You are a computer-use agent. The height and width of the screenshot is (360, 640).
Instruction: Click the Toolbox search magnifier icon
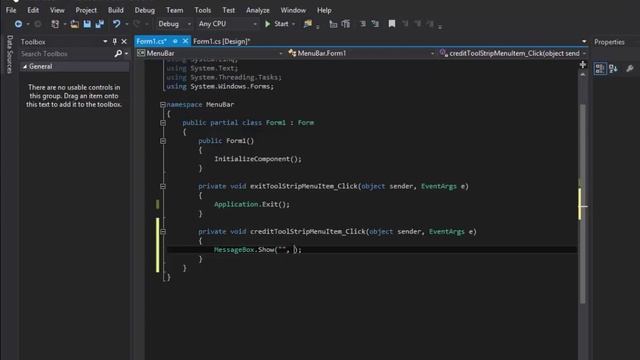pos(118,53)
